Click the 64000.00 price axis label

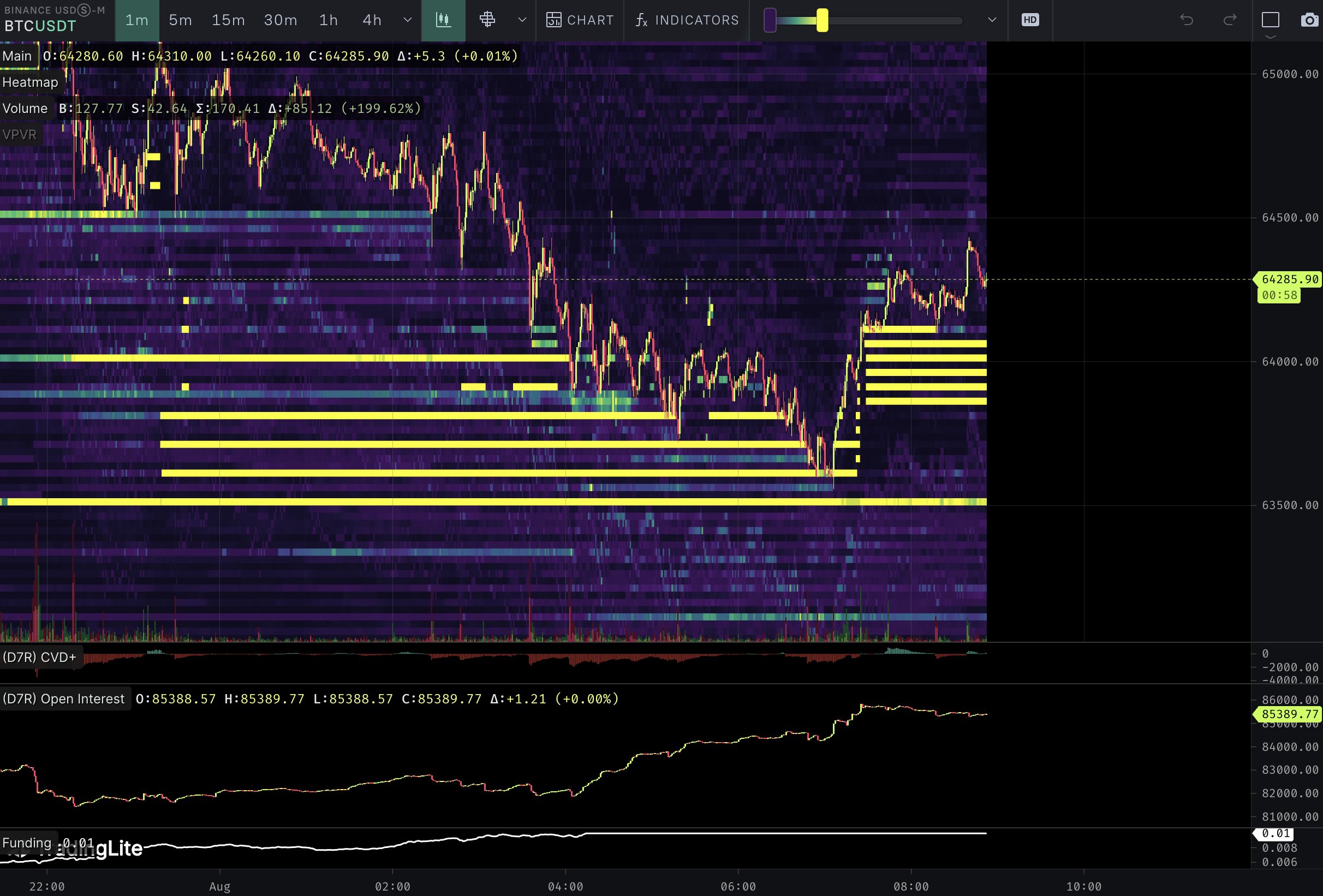pos(1290,361)
